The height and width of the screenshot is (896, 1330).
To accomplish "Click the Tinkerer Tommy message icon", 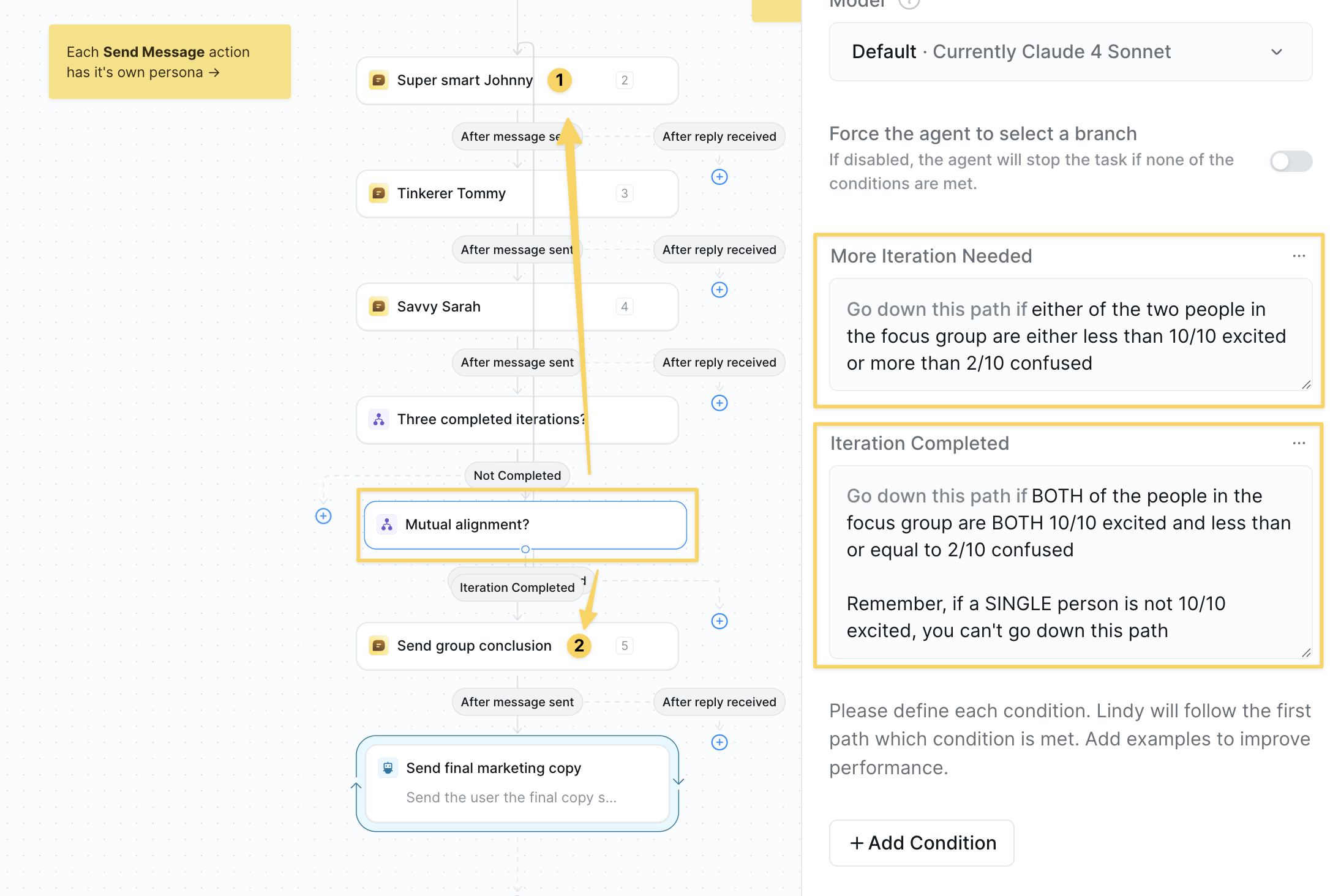I will pos(378,193).
